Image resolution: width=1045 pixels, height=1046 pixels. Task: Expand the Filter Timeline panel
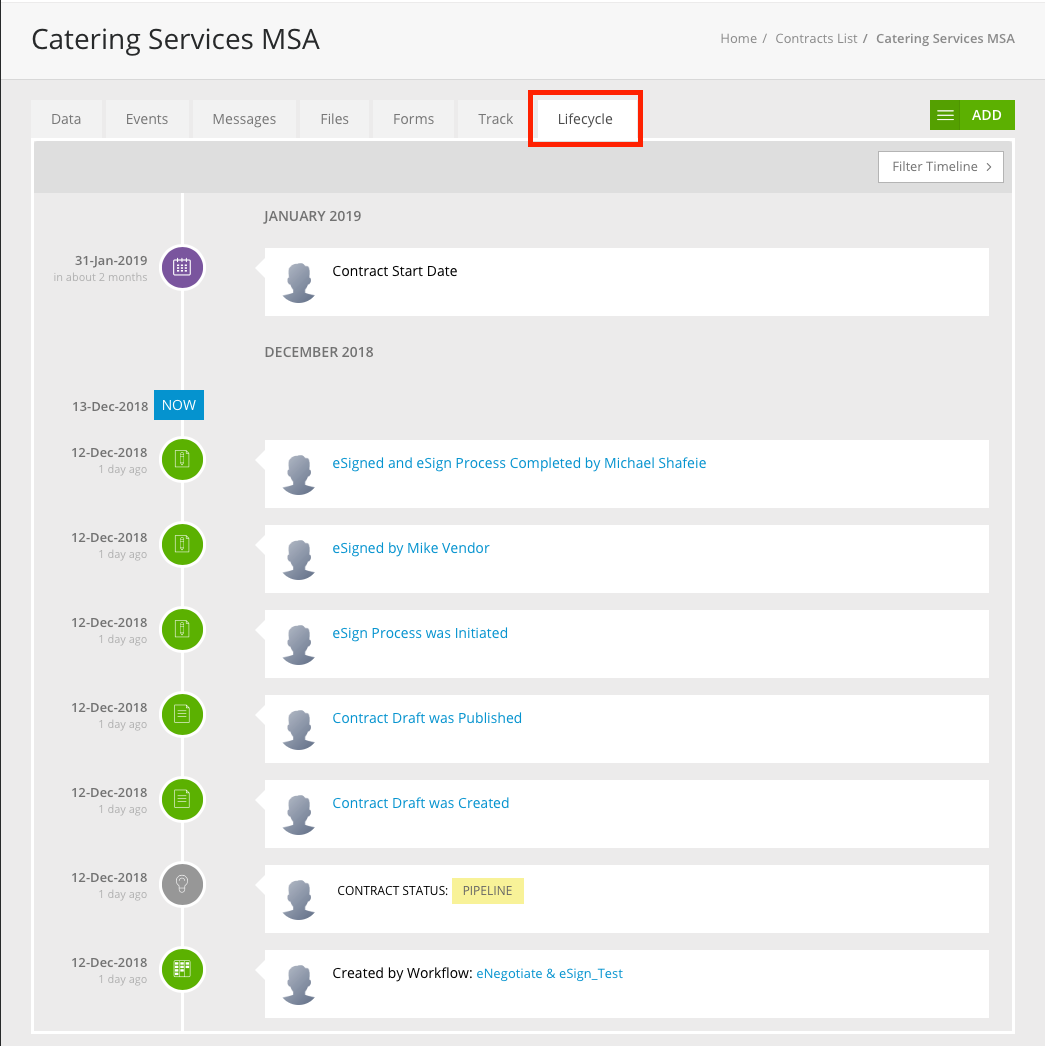tap(940, 167)
